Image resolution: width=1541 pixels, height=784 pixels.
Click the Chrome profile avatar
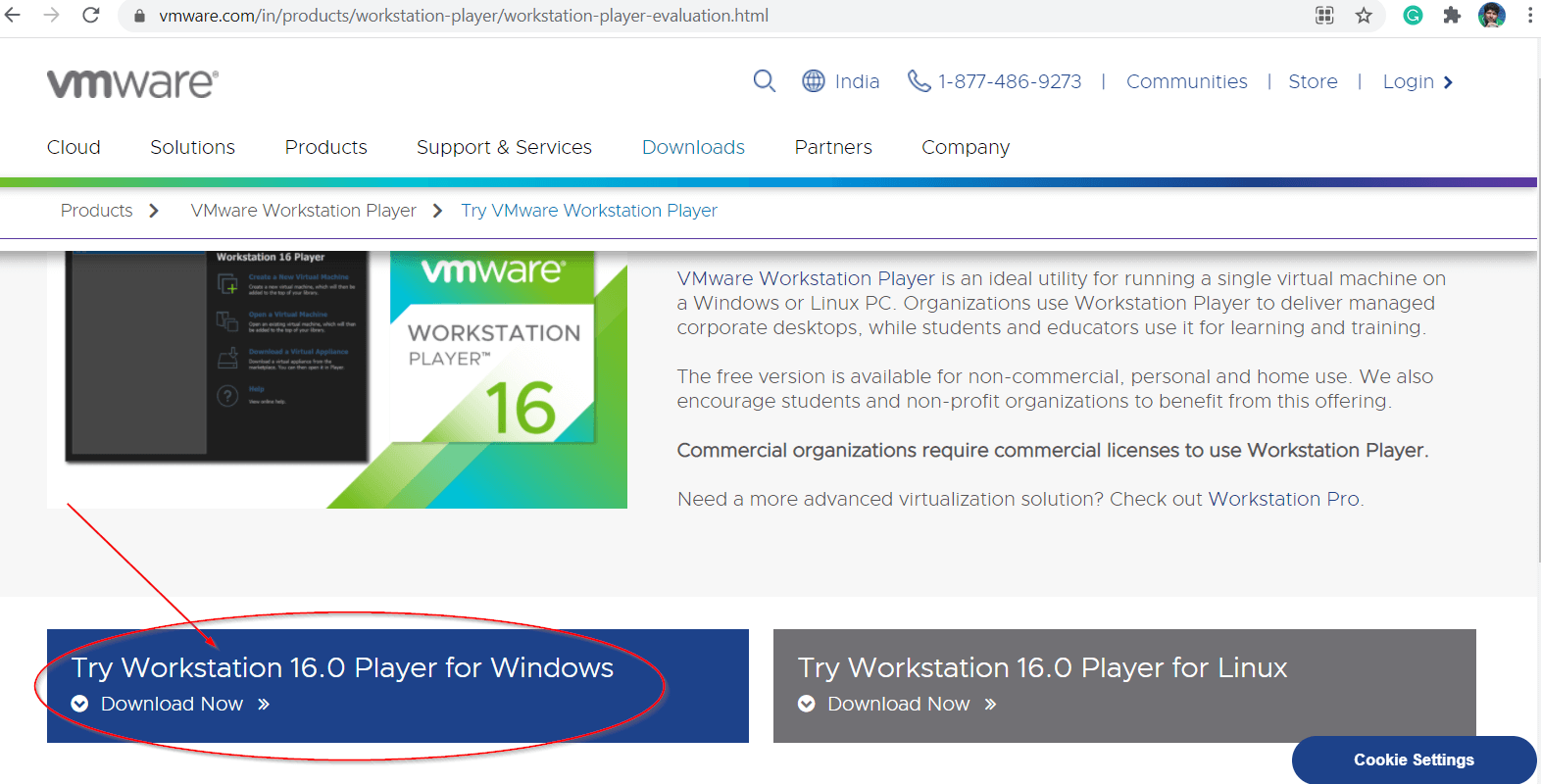(x=1491, y=16)
